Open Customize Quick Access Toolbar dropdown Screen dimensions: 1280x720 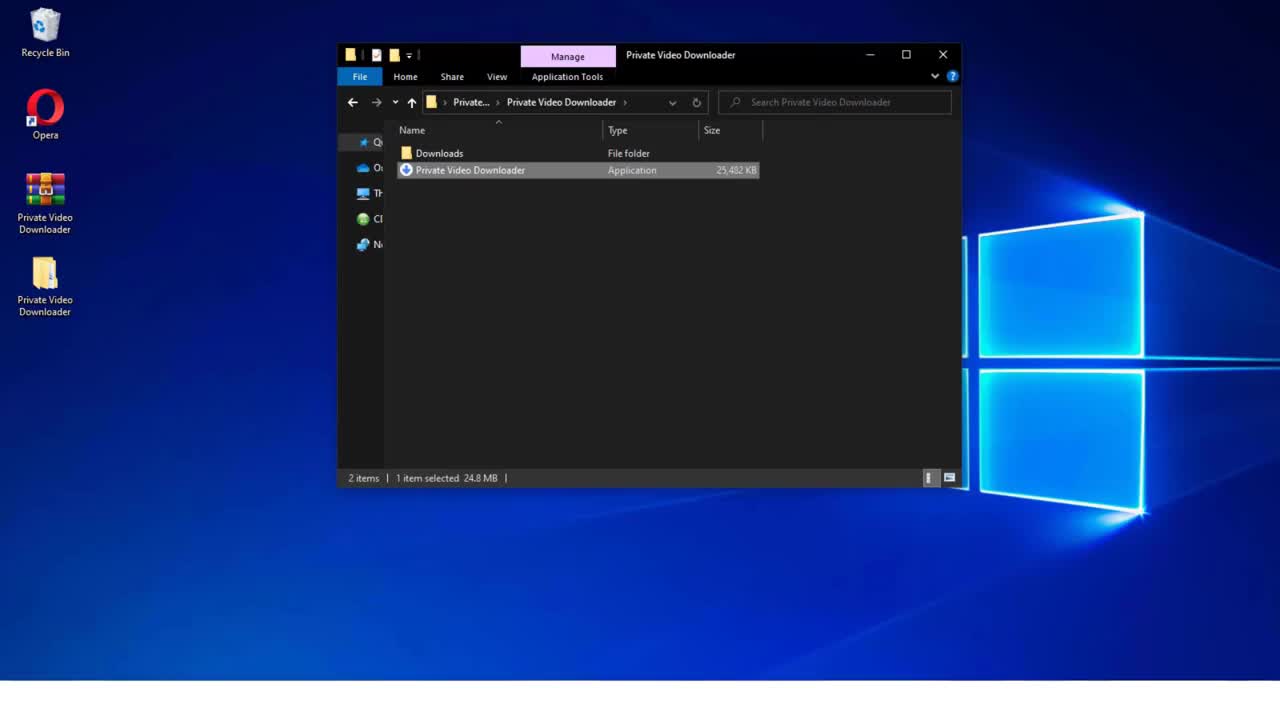coord(409,55)
